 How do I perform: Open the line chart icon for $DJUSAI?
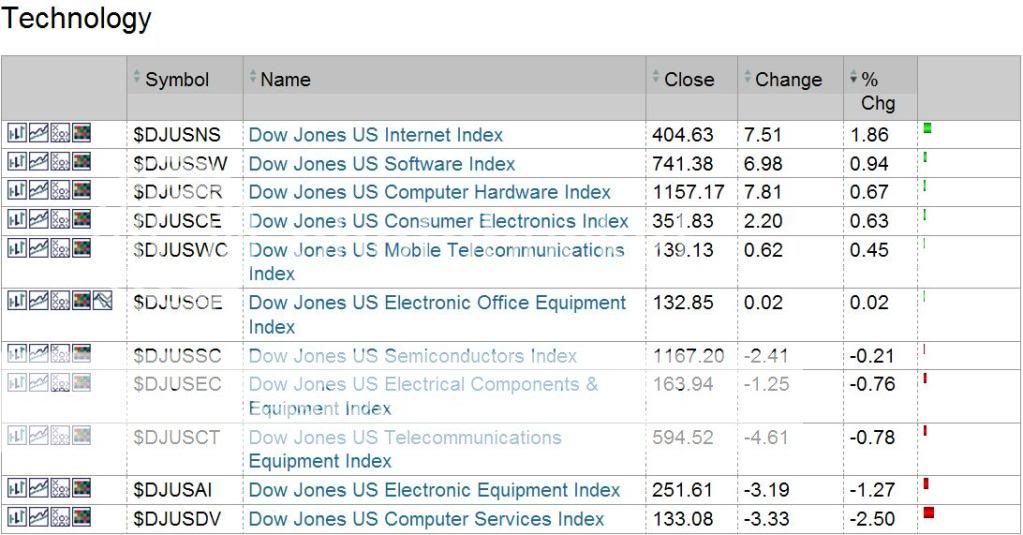(38, 487)
